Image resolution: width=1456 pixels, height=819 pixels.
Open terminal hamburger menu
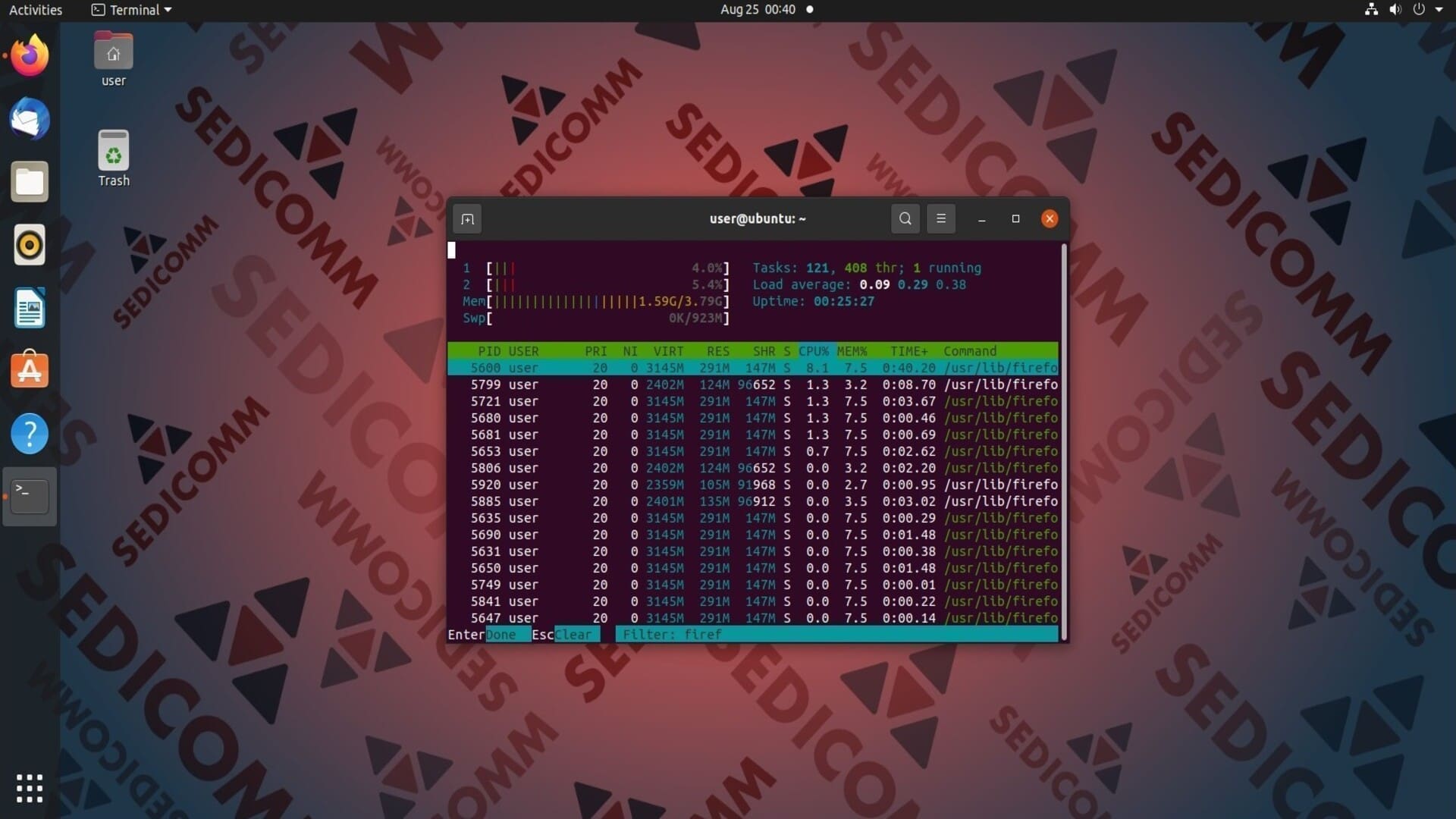tap(941, 218)
